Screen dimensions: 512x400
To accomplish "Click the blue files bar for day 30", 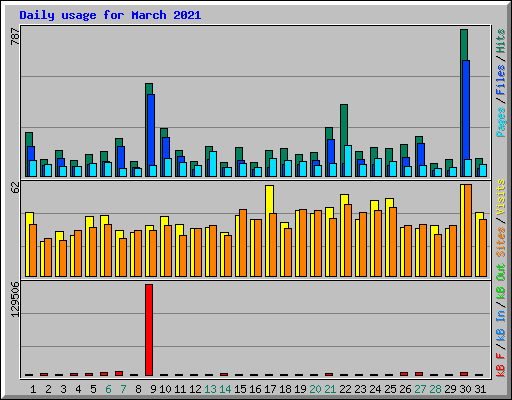I will 466,110.
